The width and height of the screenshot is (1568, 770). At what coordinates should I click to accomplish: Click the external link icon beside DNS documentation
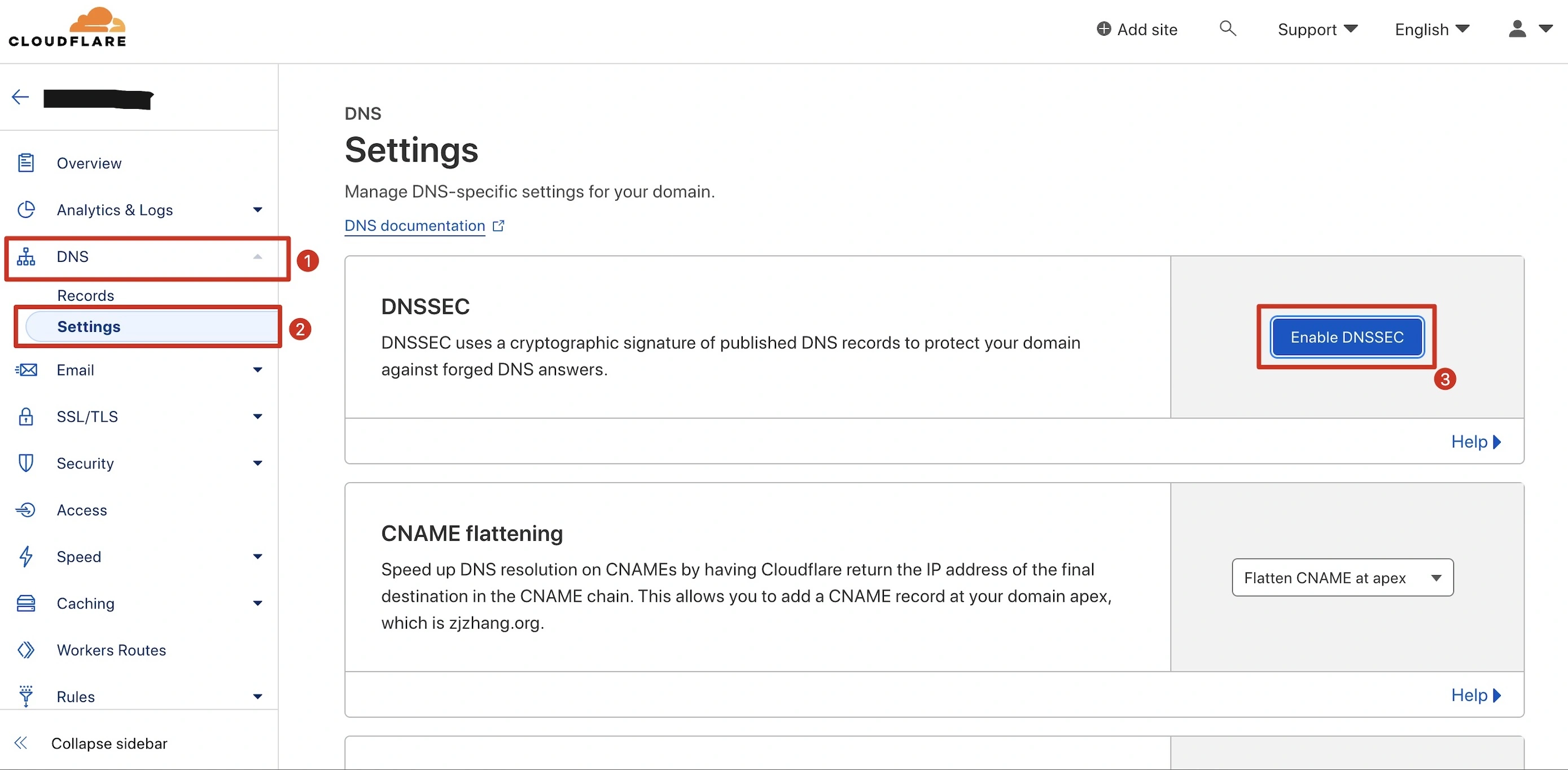(498, 226)
